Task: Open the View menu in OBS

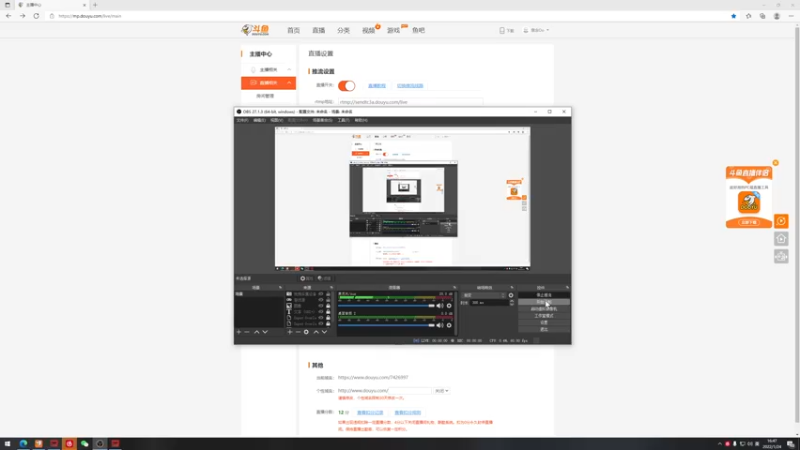Action: click(x=277, y=120)
